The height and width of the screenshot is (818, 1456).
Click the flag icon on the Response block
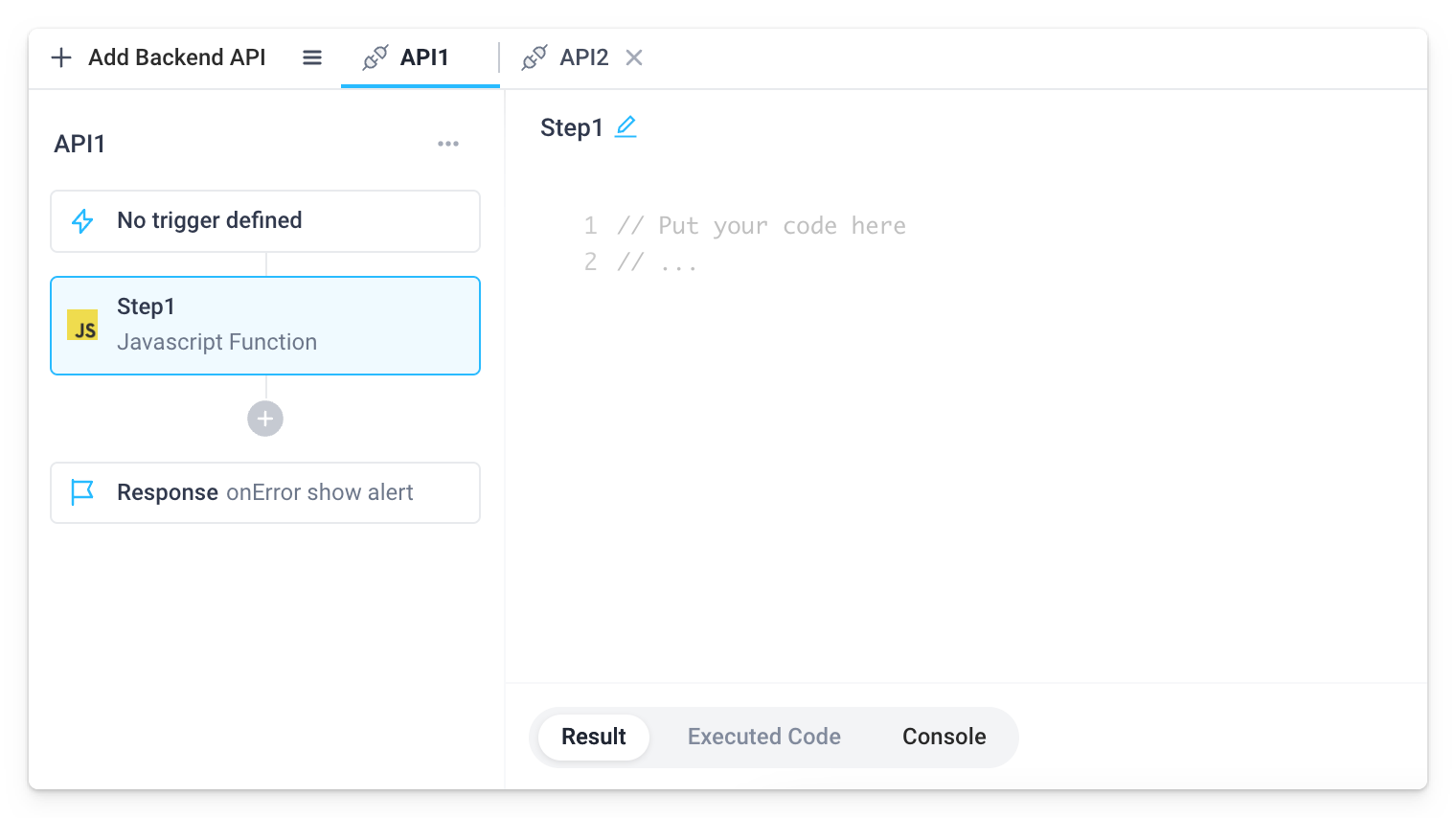tap(84, 491)
